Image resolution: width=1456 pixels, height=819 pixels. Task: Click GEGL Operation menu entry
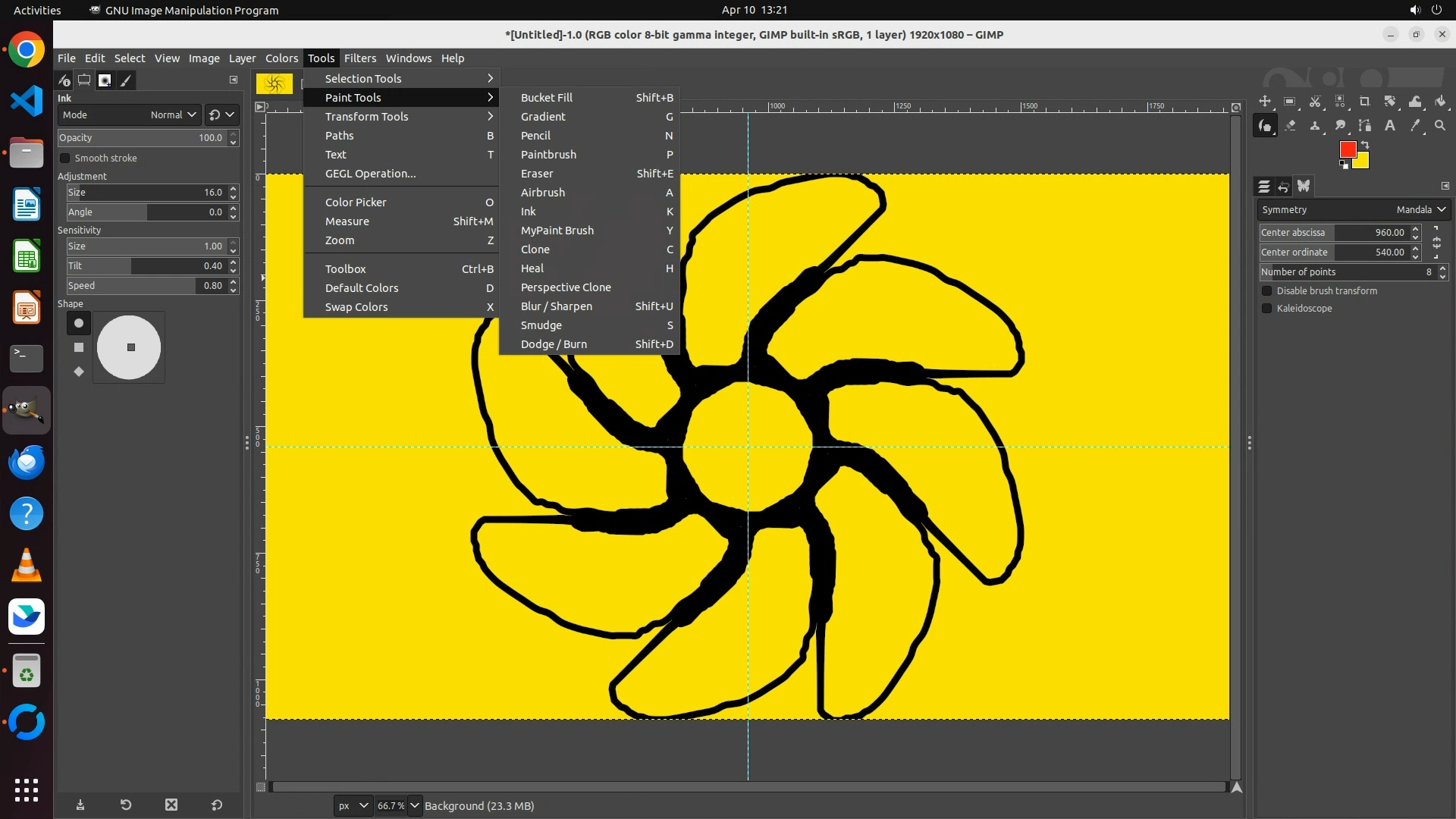click(370, 174)
